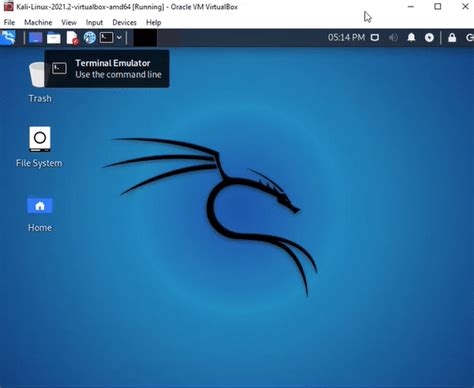
Task: Toggle the muted volume icon
Action: pos(393,38)
